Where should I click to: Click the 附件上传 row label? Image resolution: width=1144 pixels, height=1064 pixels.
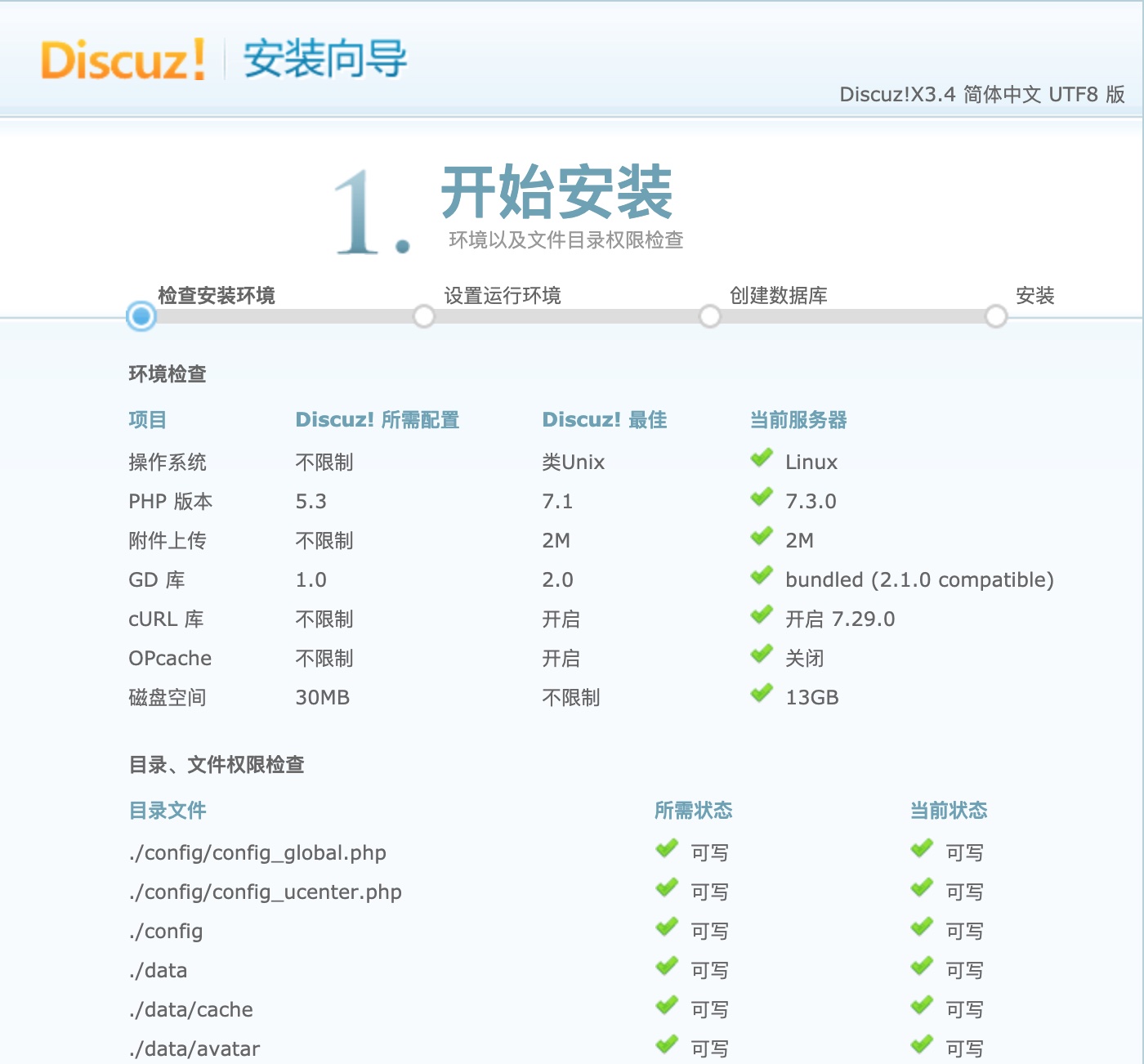pos(168,540)
